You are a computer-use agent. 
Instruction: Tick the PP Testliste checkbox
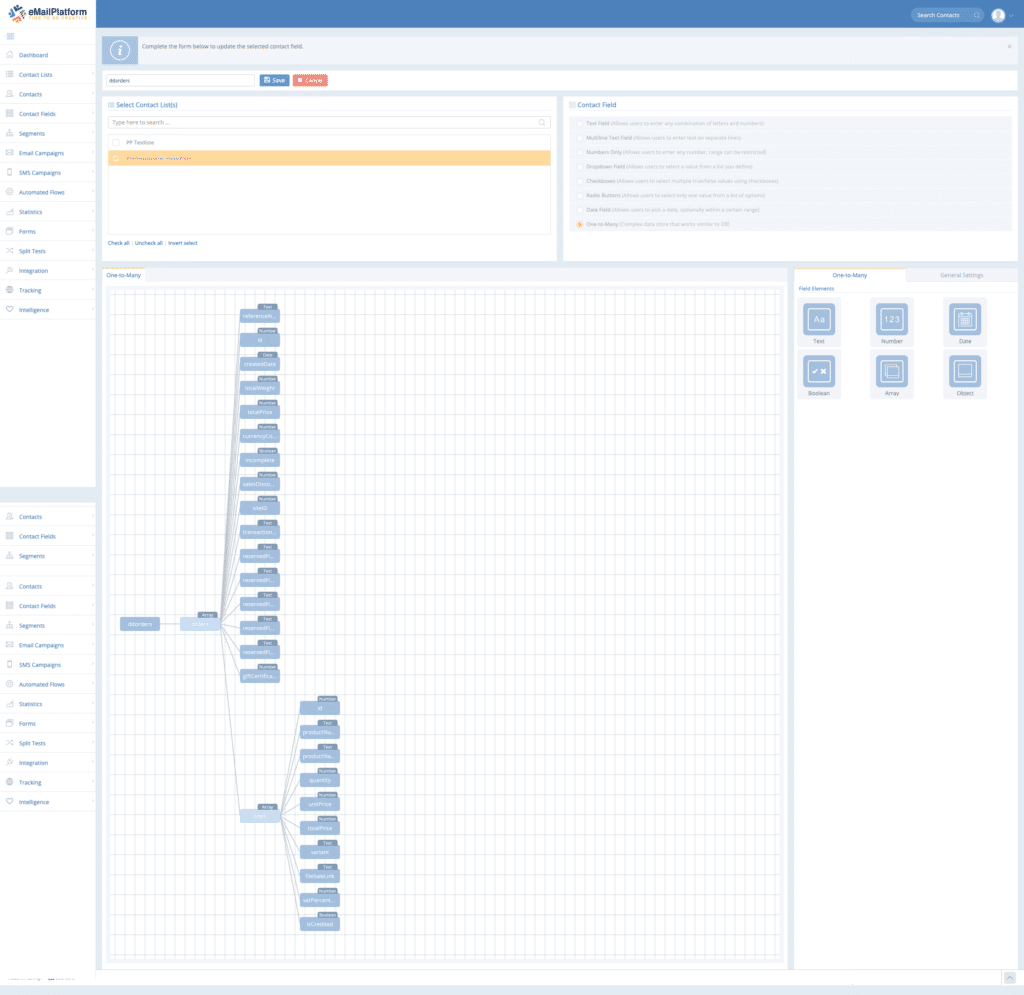[116, 142]
